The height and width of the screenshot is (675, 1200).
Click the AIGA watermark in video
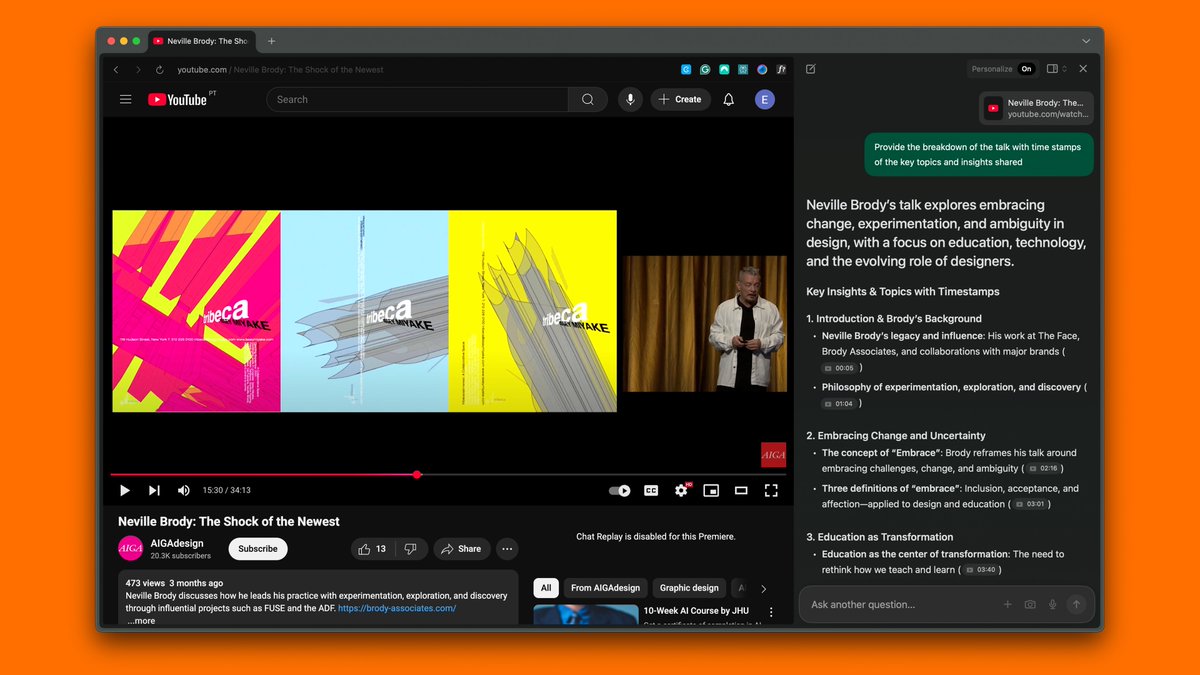point(773,454)
